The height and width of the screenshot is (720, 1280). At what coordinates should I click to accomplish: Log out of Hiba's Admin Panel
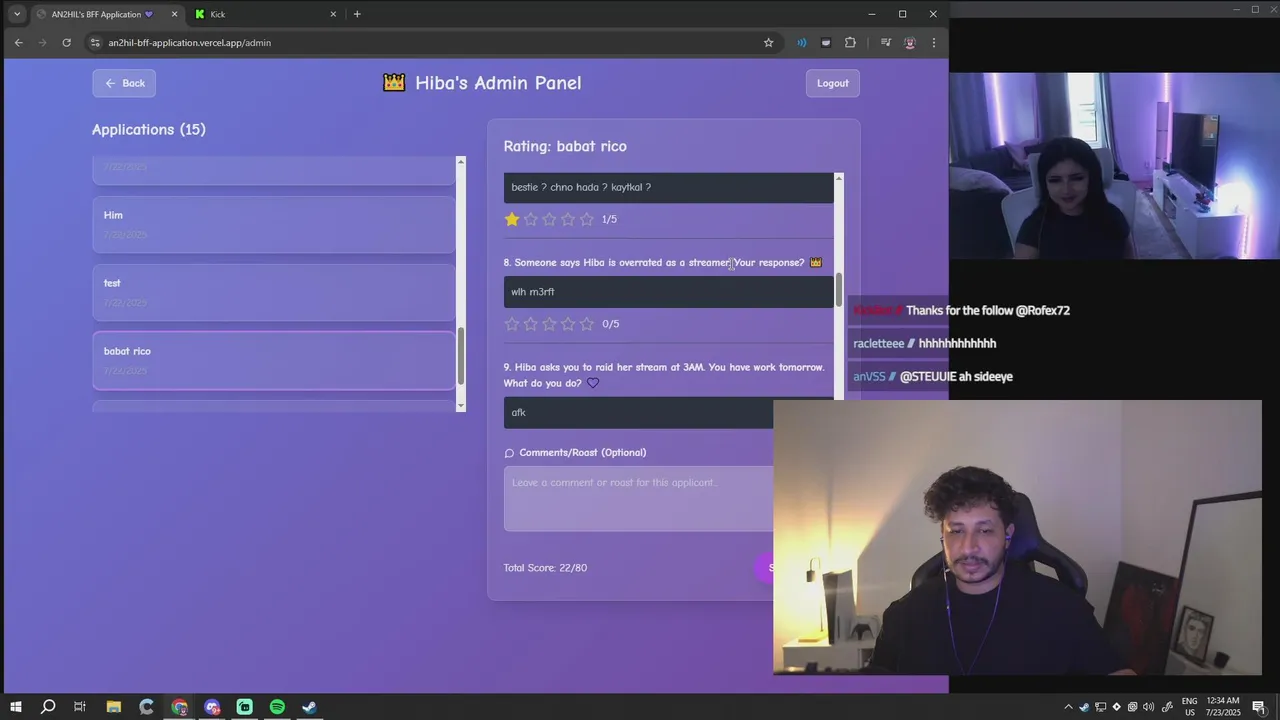click(832, 83)
